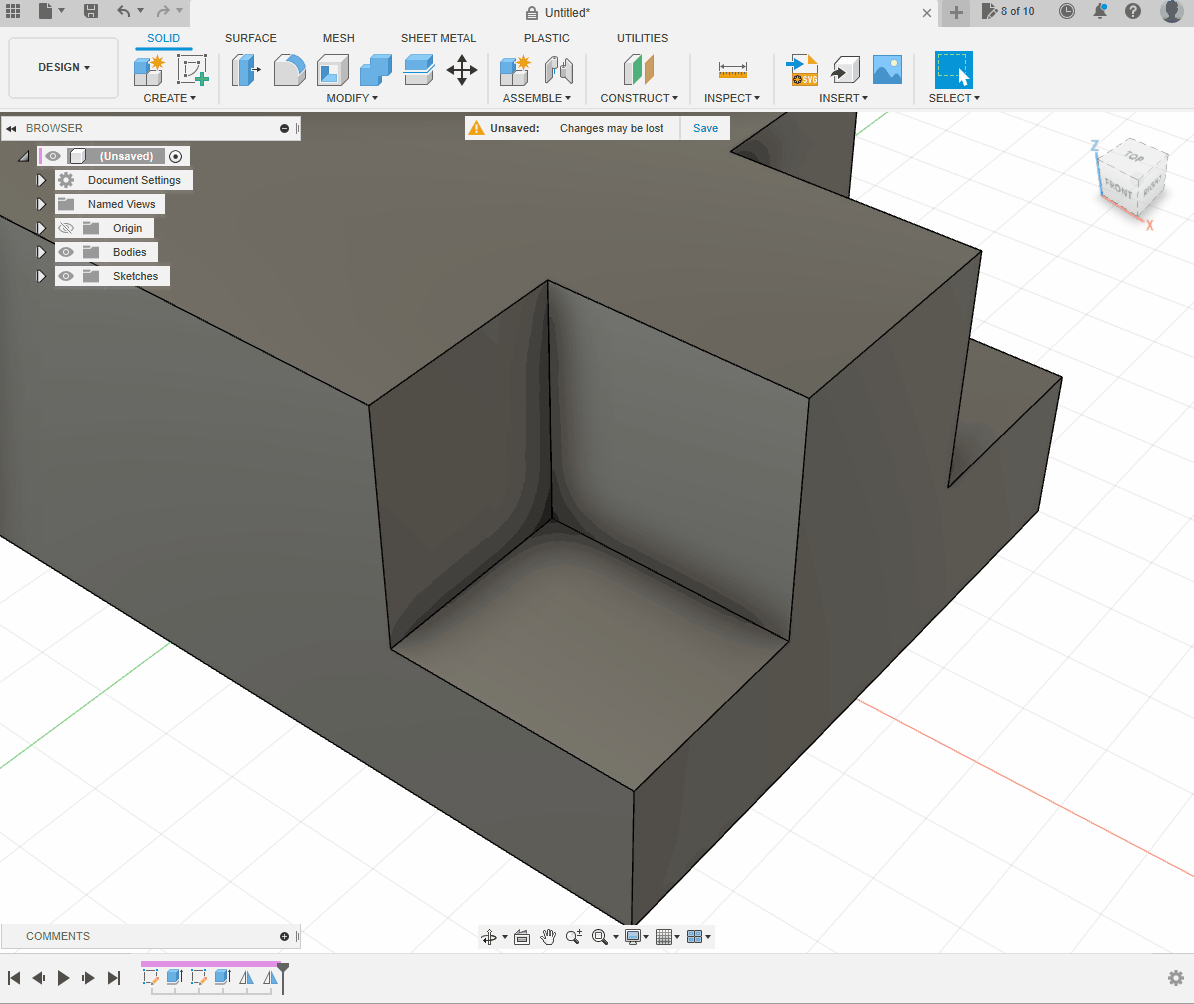Choose the Shell tool icon
Image resolution: width=1194 pixels, height=1004 pixels.
333,70
